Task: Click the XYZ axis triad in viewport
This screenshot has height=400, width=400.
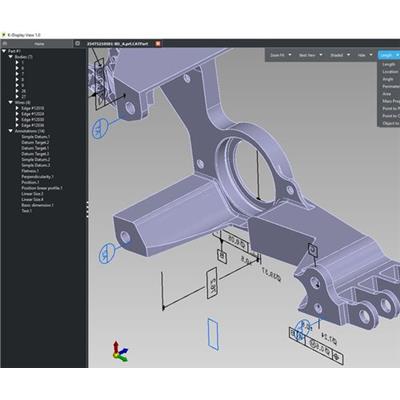Action: click(x=119, y=352)
